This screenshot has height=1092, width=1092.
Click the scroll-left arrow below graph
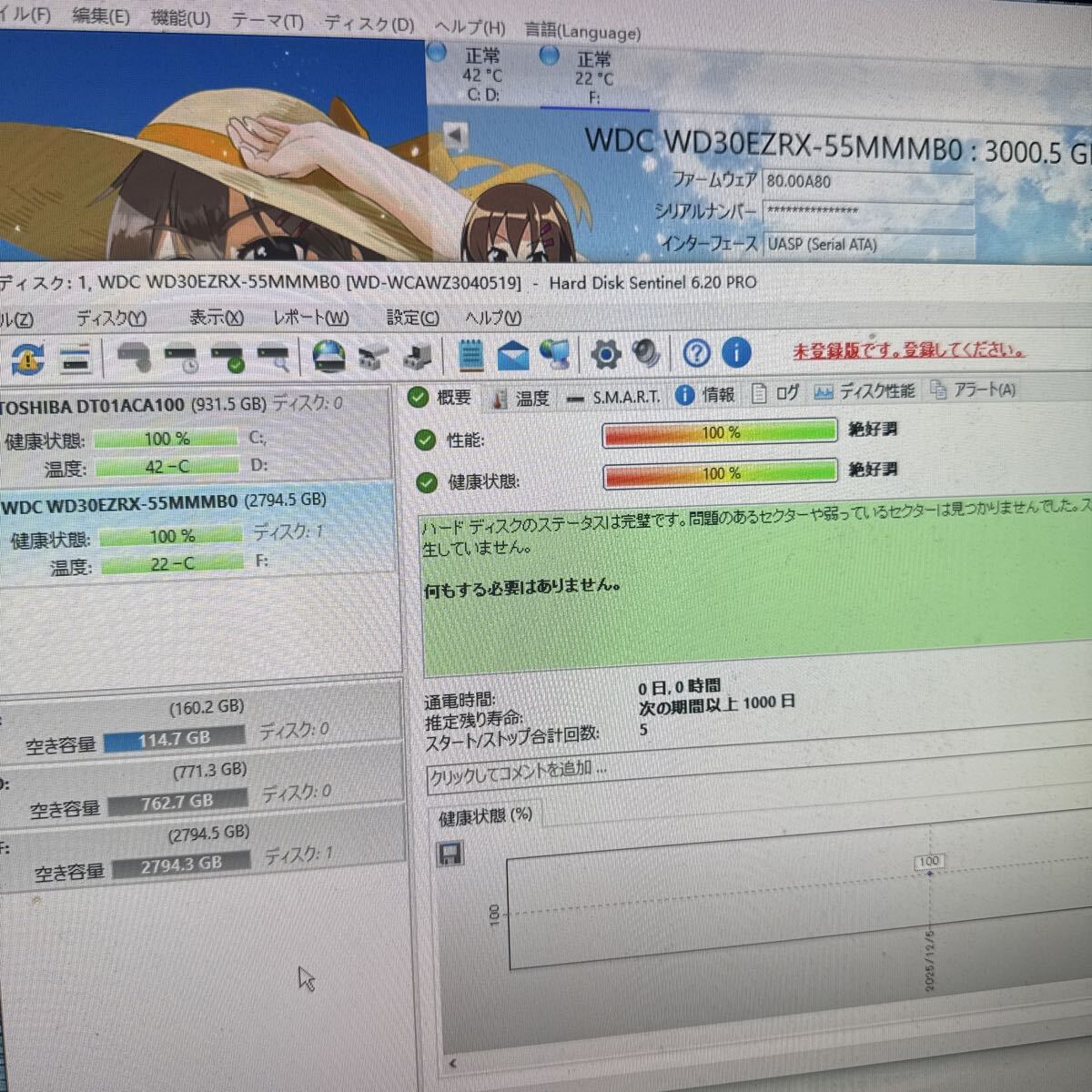(453, 1063)
